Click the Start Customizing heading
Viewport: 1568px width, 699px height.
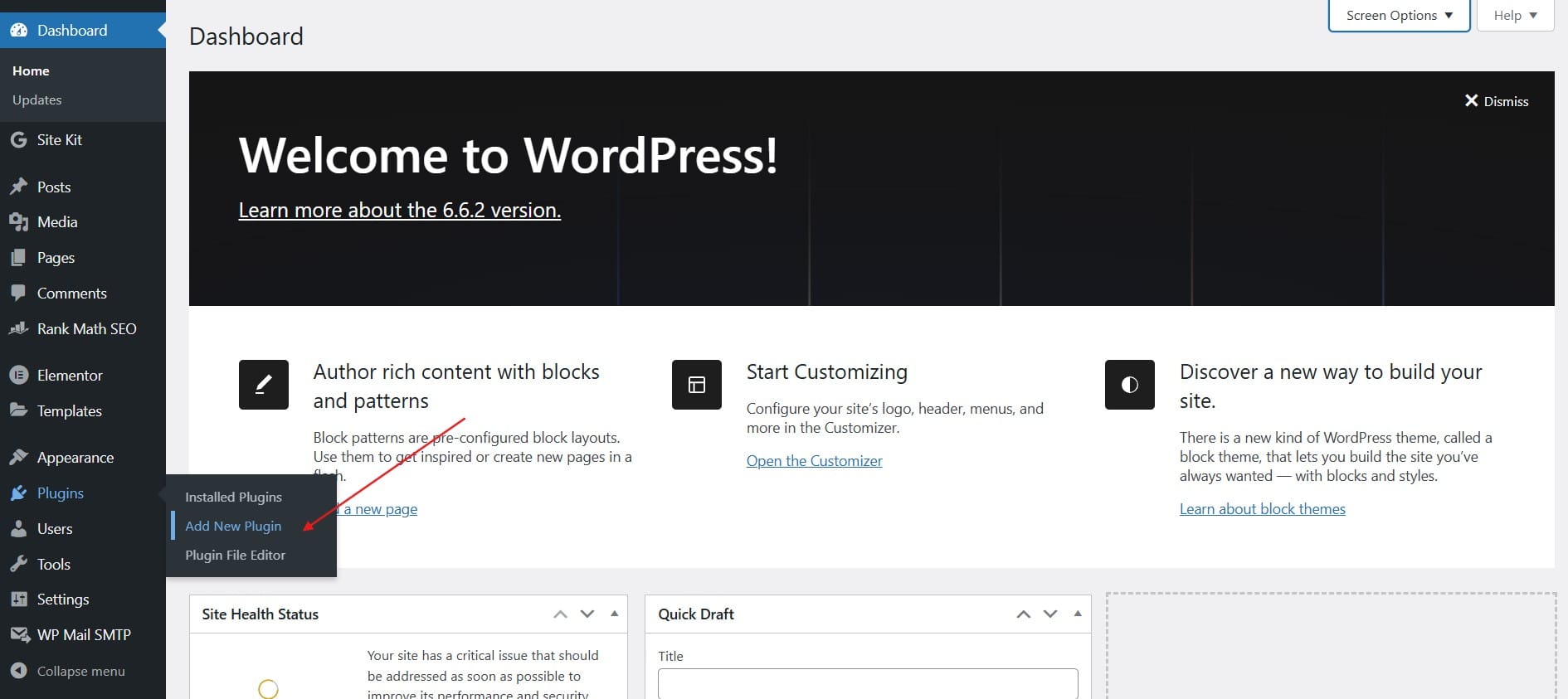(827, 372)
